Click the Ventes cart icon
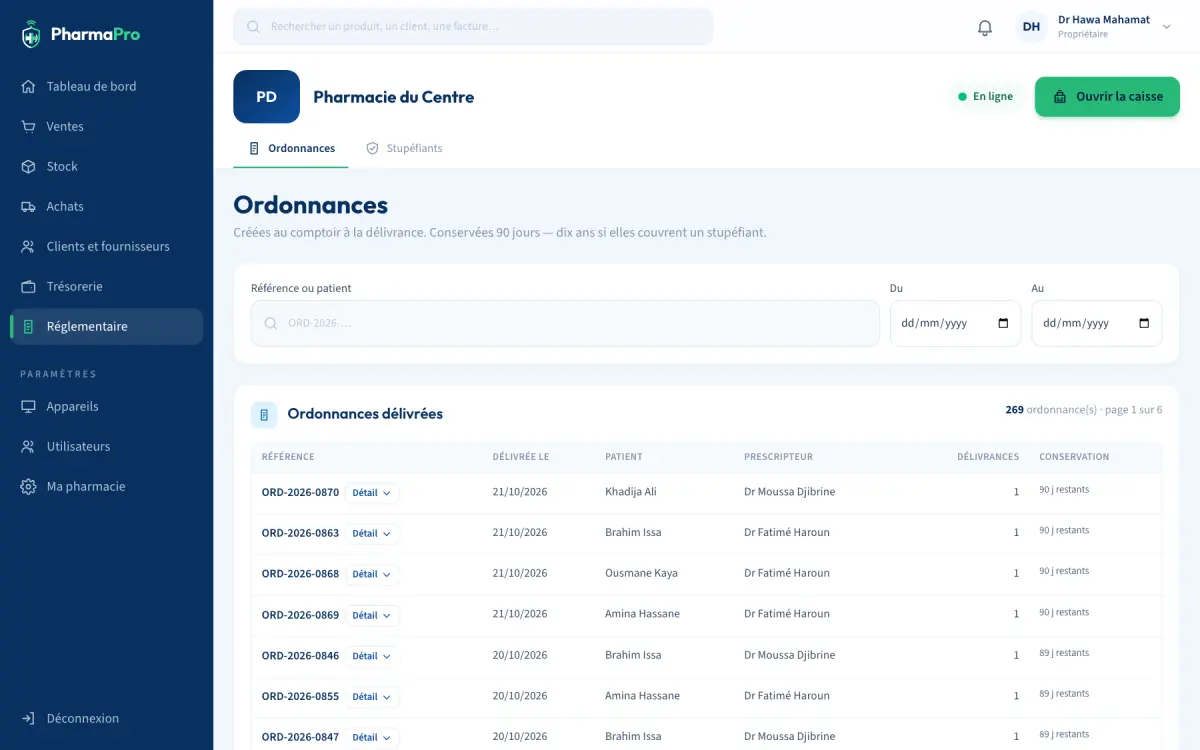 click(28, 126)
